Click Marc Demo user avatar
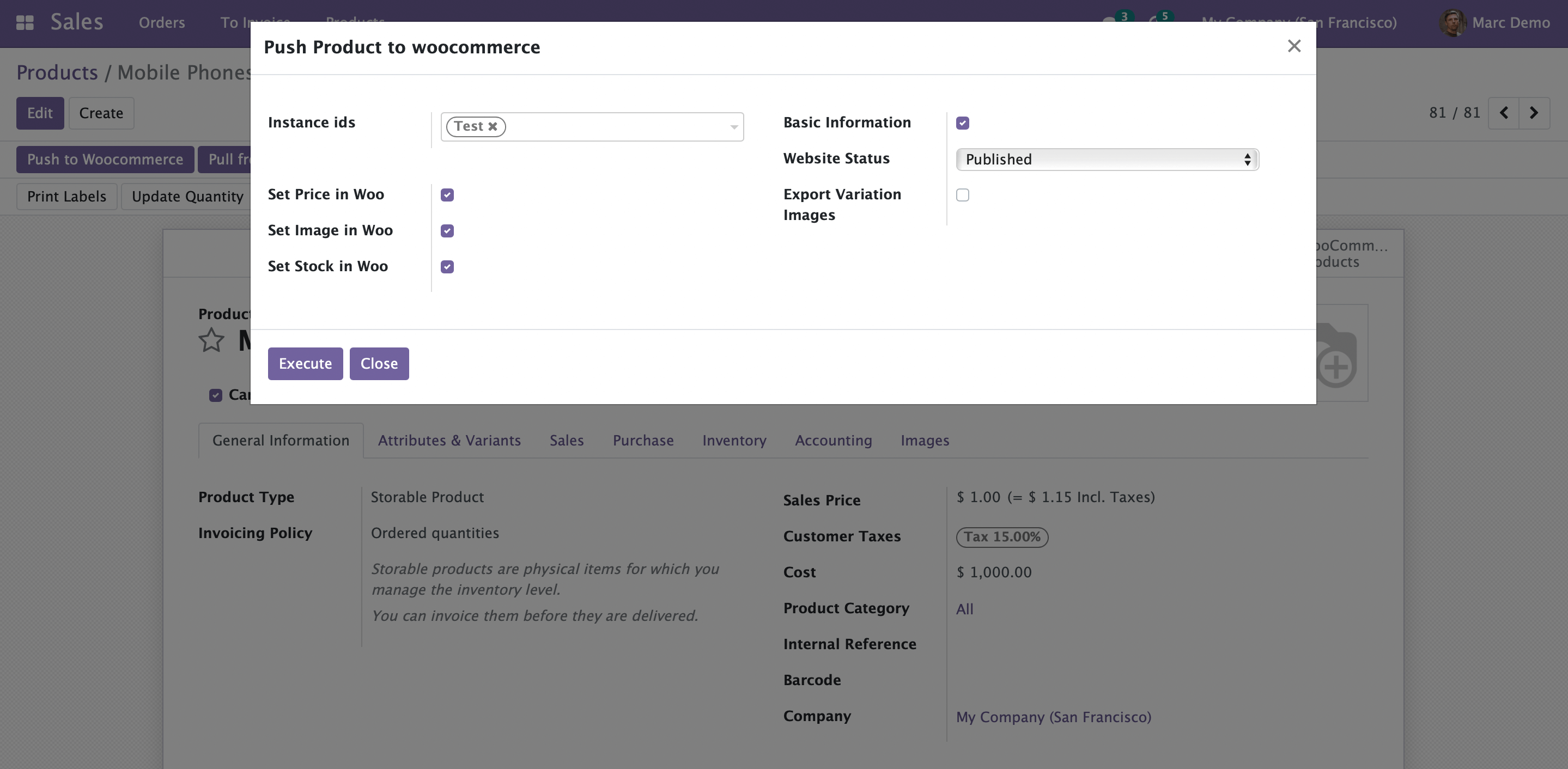This screenshot has width=1568, height=769. point(1452,23)
